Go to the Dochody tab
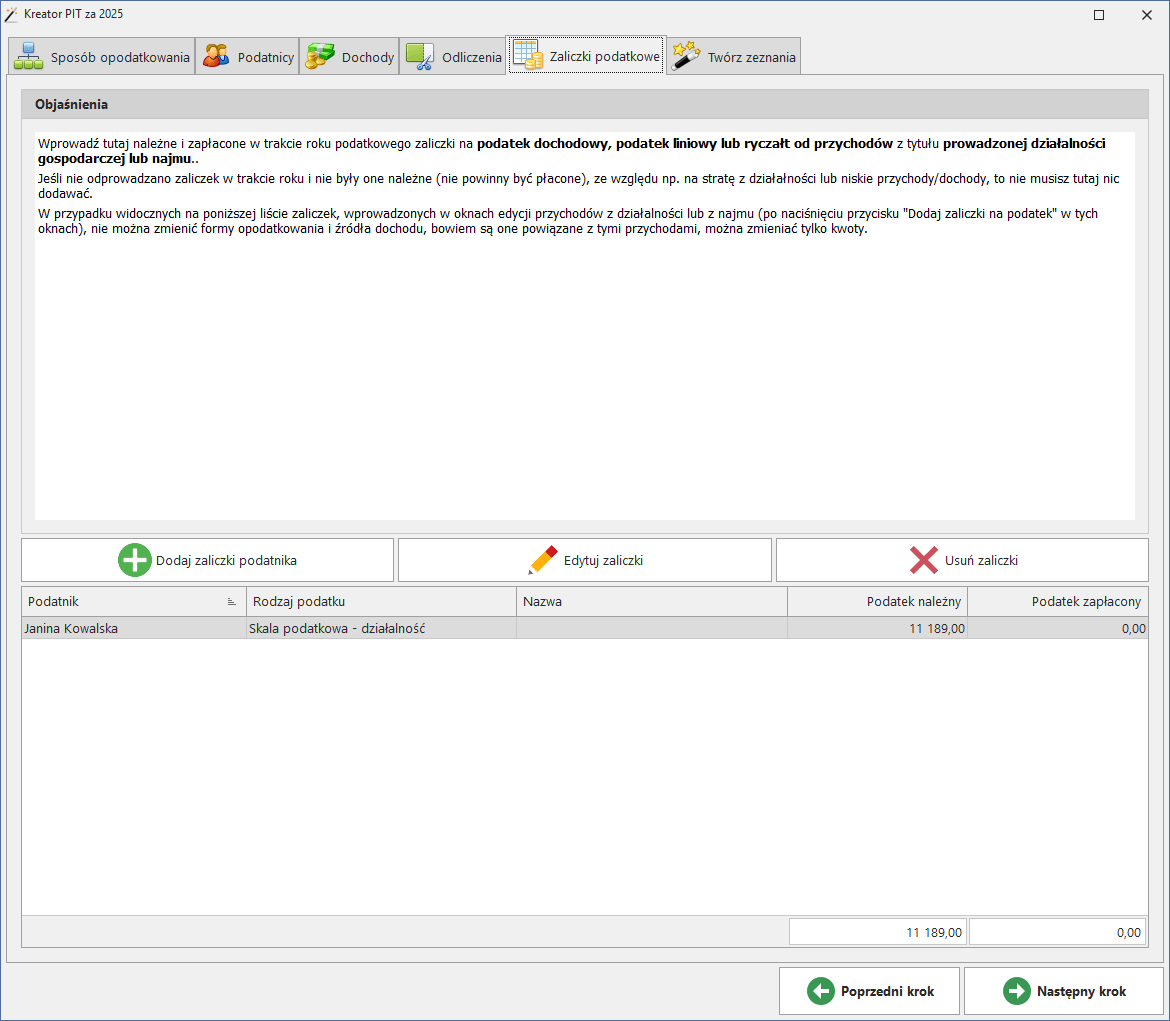The height and width of the screenshot is (1021, 1170). click(349, 56)
